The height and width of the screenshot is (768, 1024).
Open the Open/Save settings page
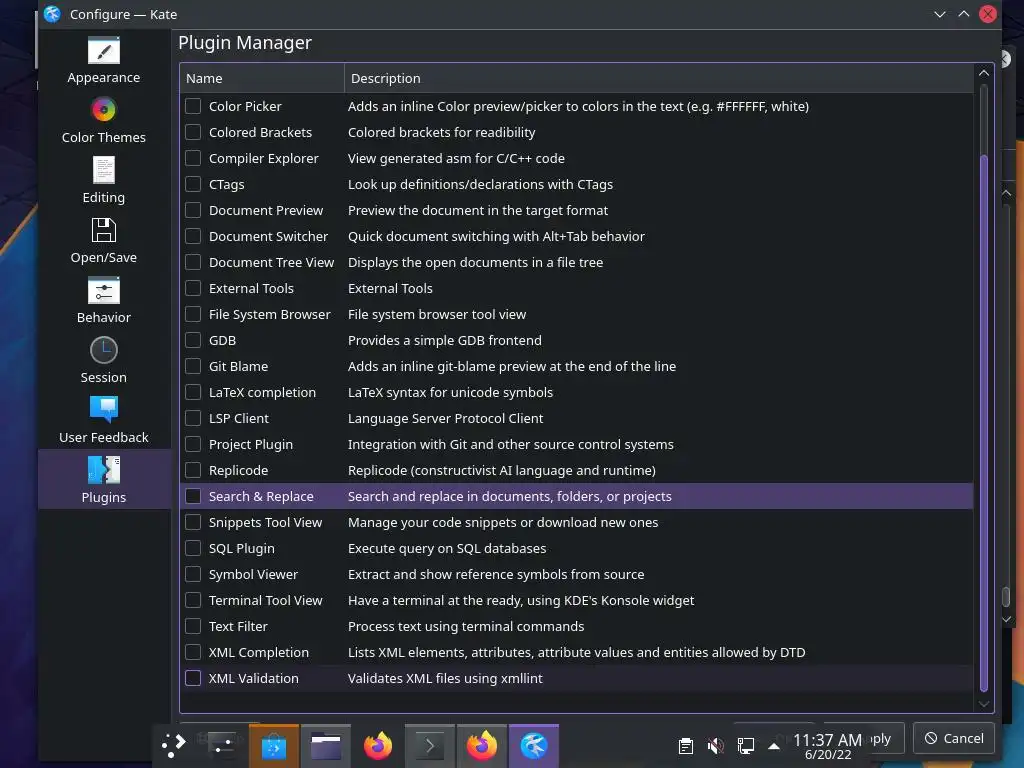pyautogui.click(x=104, y=240)
